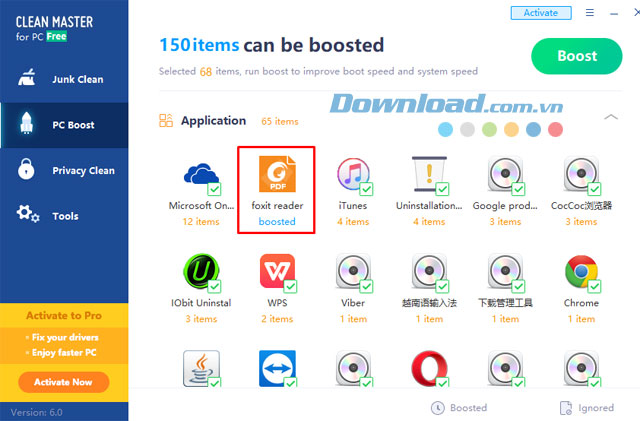This screenshot has width=640, height=421.
Task: Click the 'Activate to Pro' heading
Action: [x=64, y=316]
